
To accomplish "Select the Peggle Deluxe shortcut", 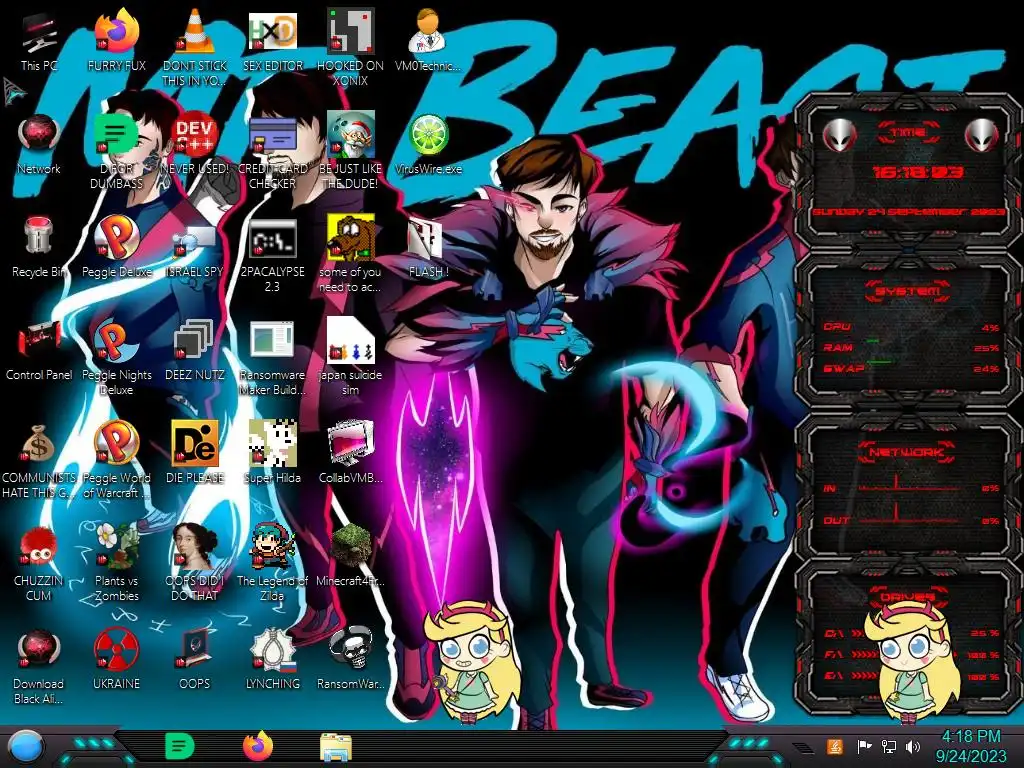I will 117,238.
